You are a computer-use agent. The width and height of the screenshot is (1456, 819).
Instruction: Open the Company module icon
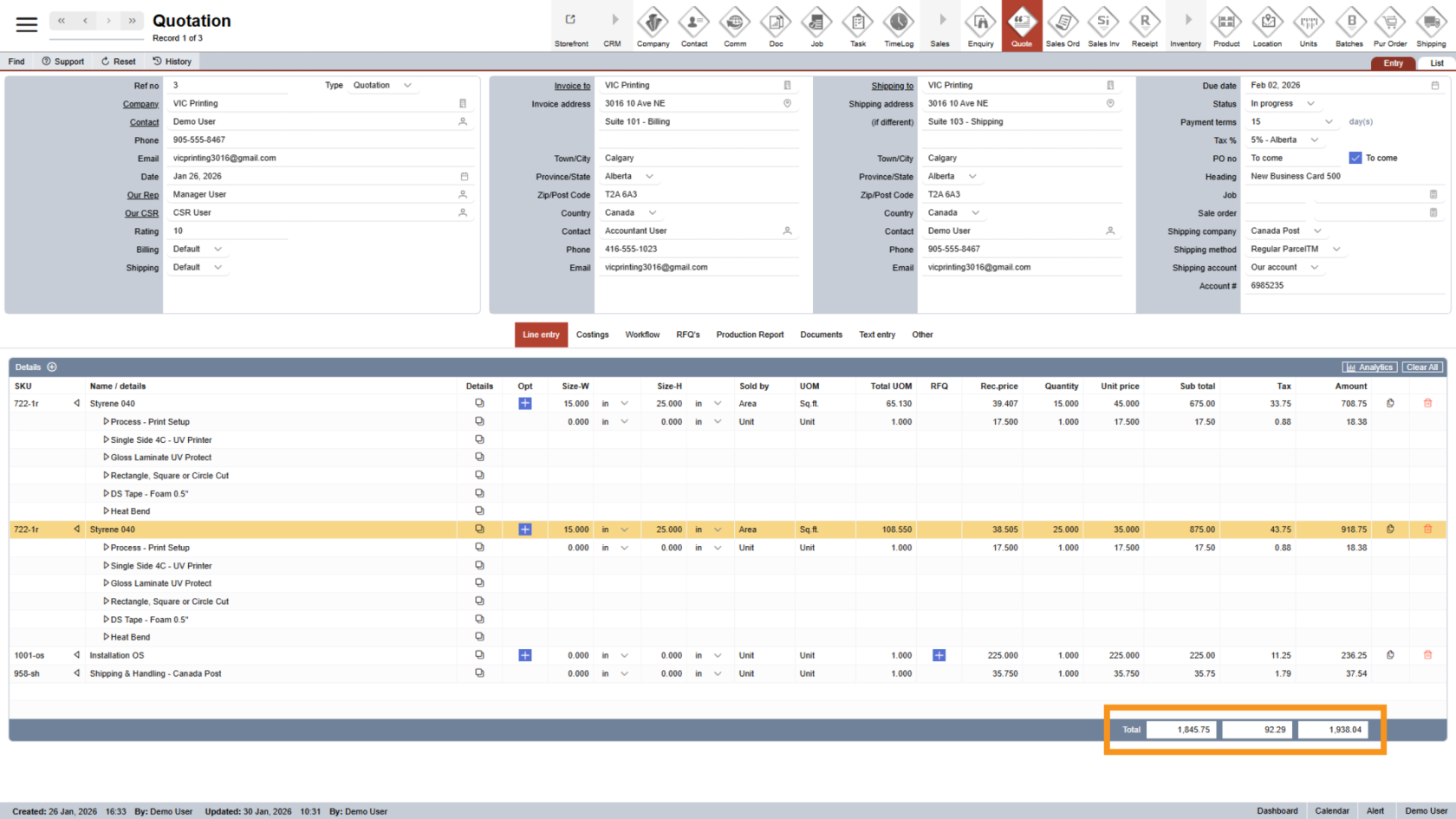tap(653, 26)
